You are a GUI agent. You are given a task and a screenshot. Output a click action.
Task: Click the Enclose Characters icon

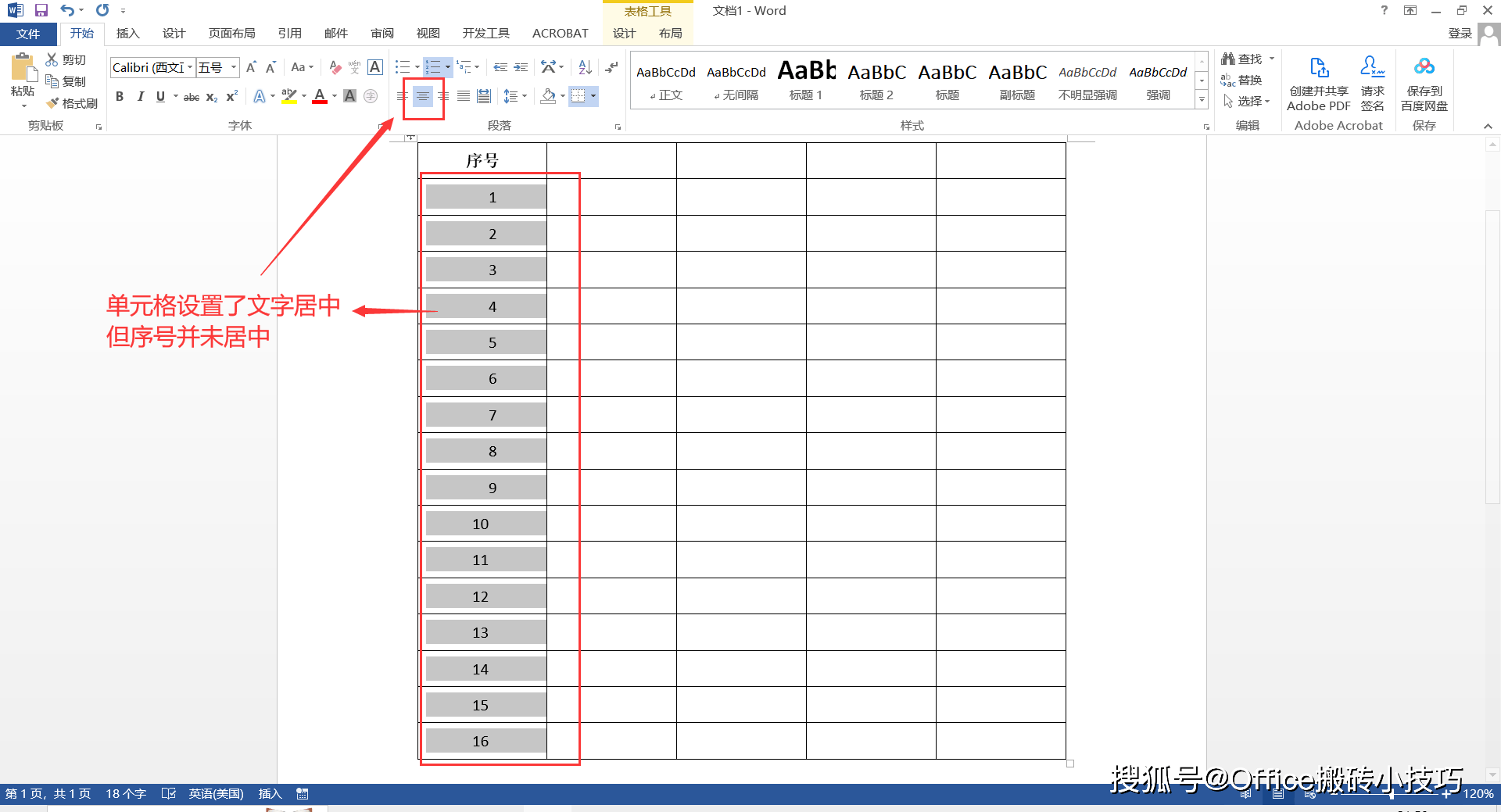pos(371,96)
